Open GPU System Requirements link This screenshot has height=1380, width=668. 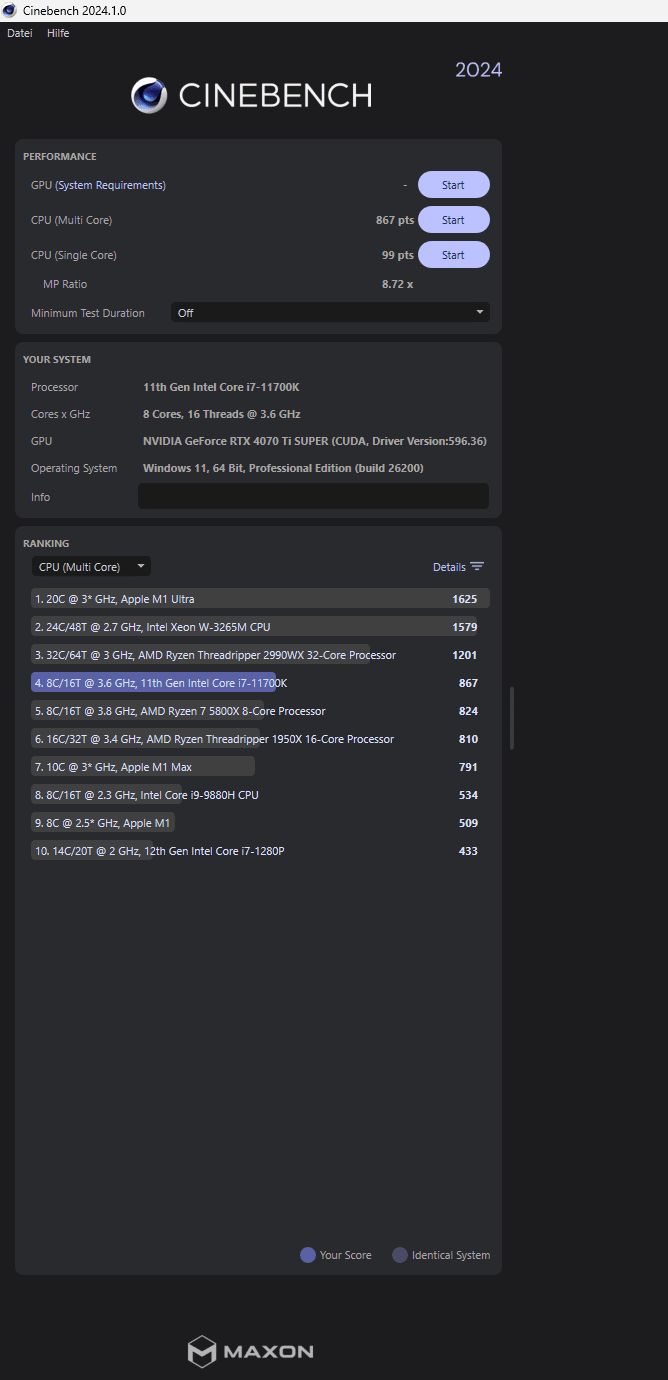click(110, 185)
